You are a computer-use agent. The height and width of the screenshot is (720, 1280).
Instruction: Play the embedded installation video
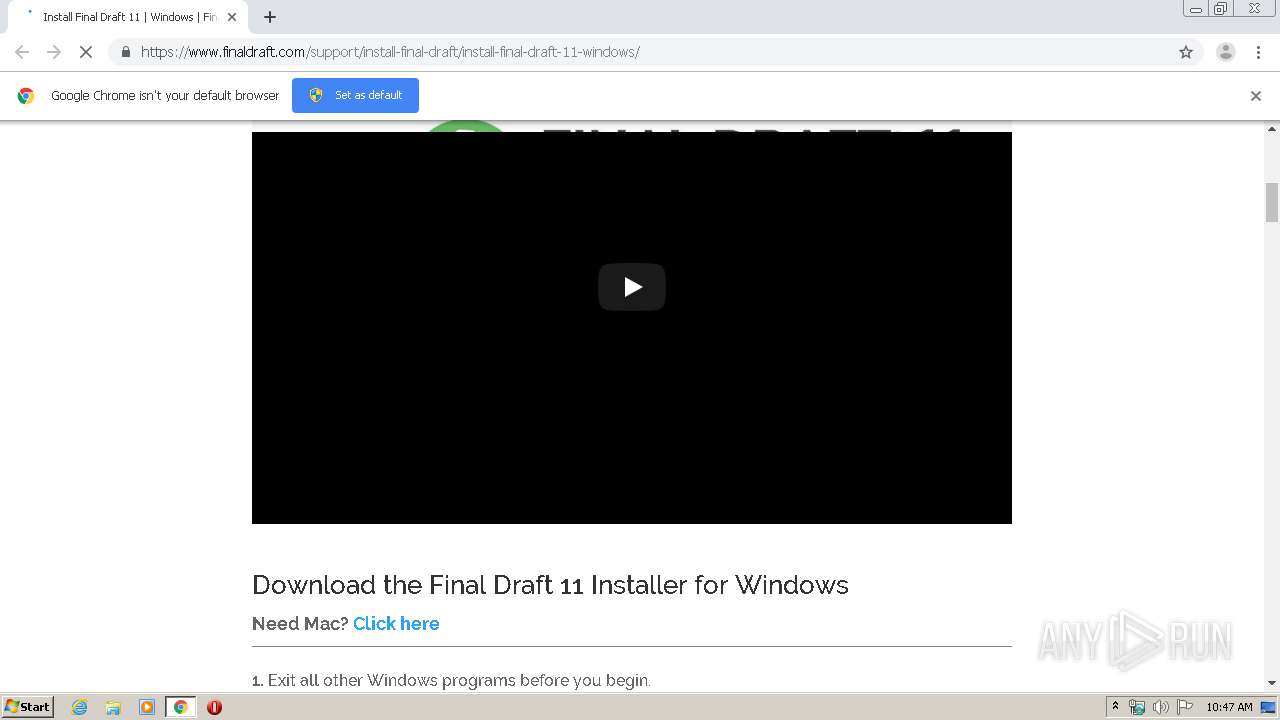[632, 287]
